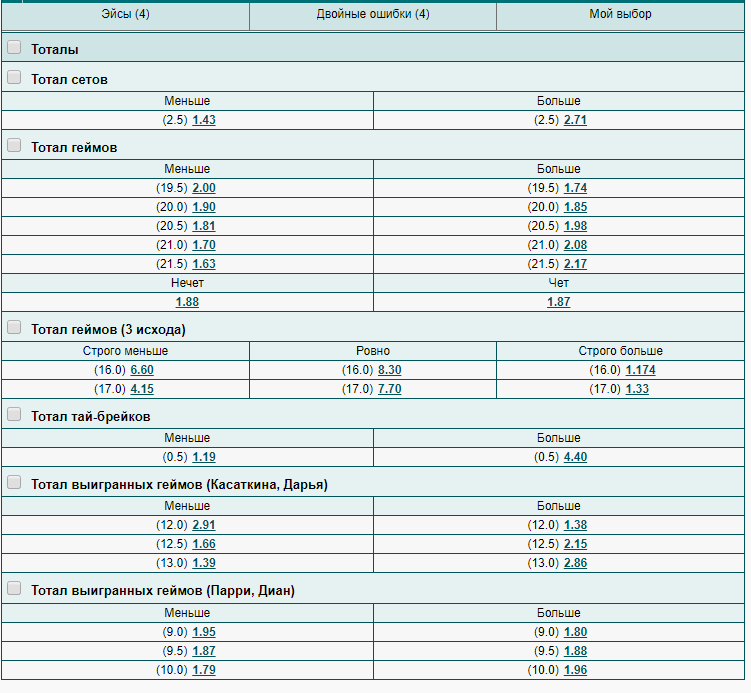
Task: Select Ровно (16.0) odds 8.30
Action: [390, 370]
